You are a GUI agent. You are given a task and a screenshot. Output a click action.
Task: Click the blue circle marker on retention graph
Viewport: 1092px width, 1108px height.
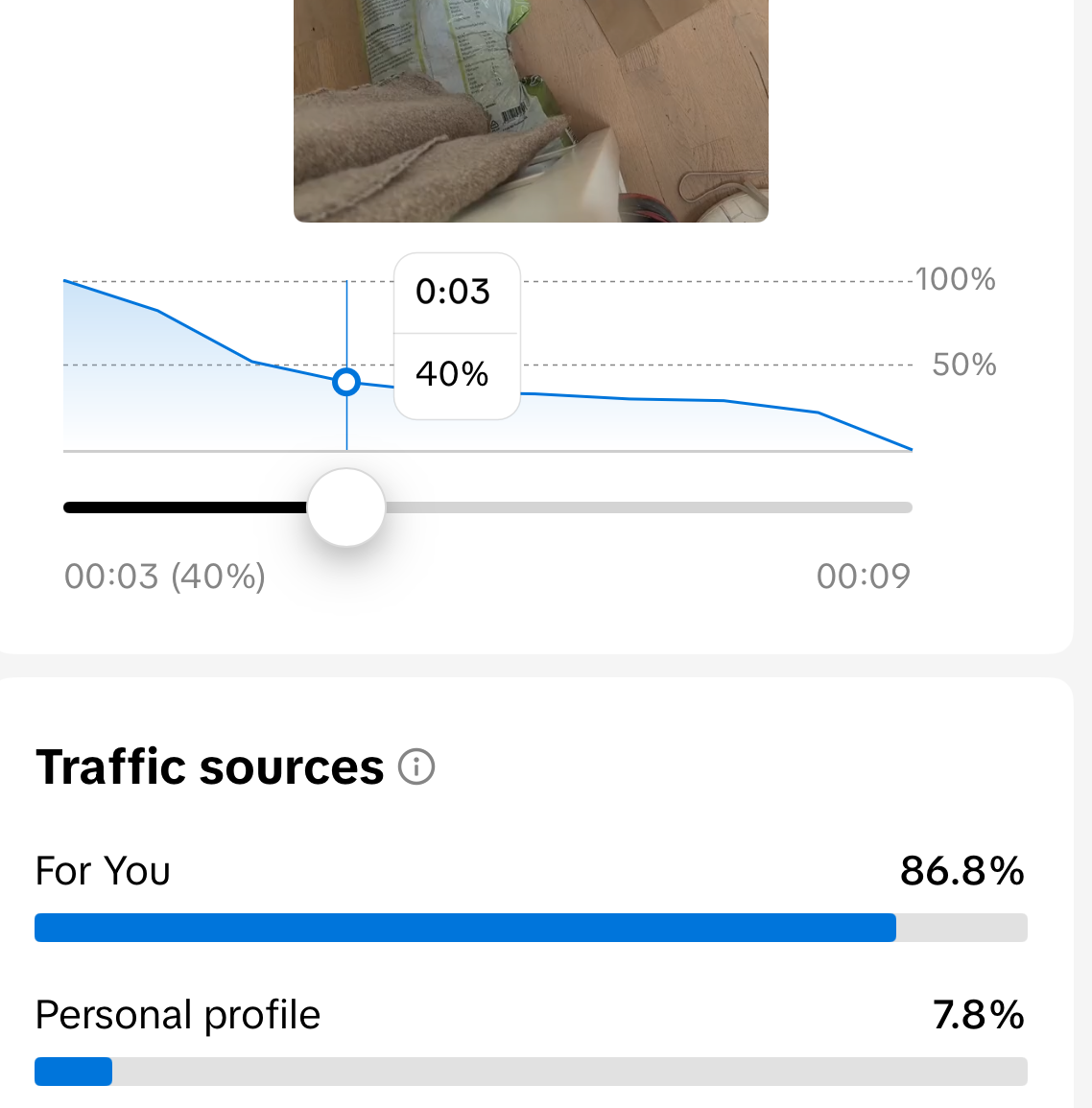pos(346,383)
